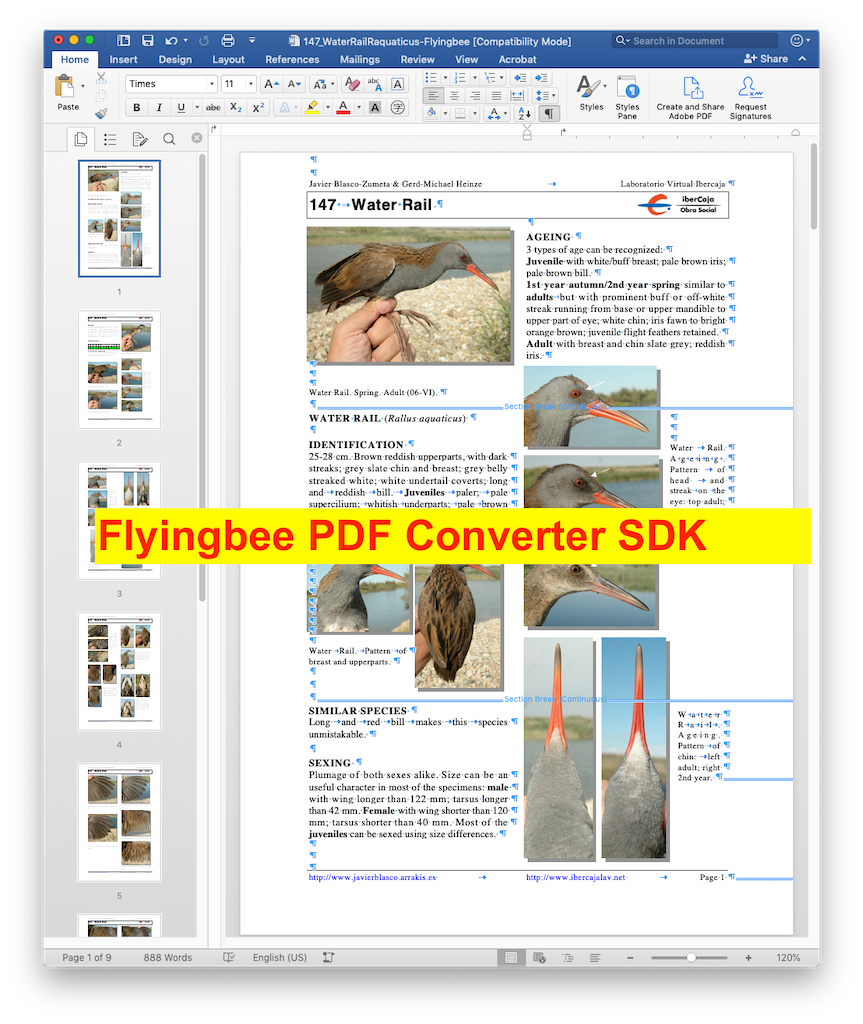Increase font size with the larger A
This screenshot has height=1024, width=863.
click(x=271, y=84)
